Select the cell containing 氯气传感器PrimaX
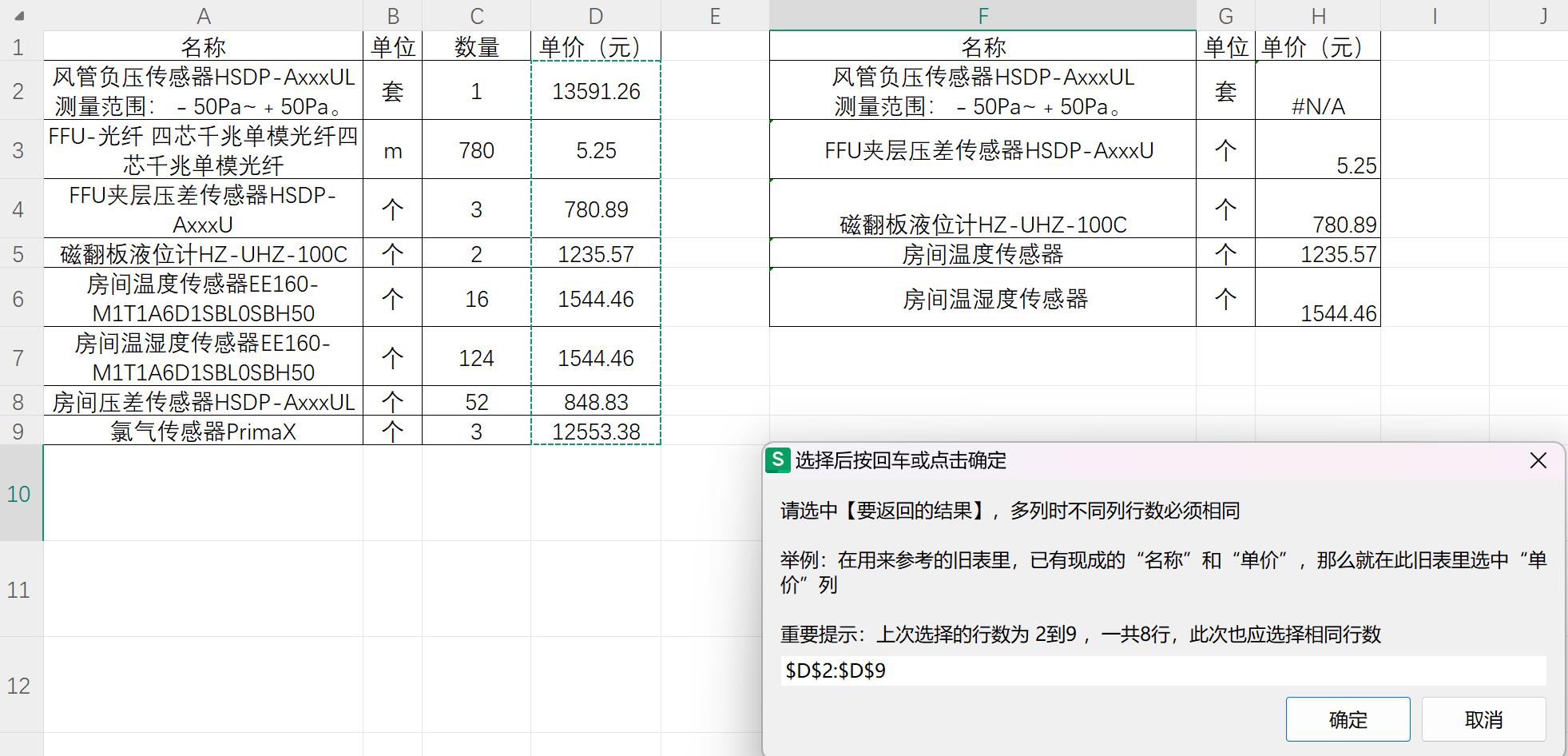1568x756 pixels. [x=204, y=431]
